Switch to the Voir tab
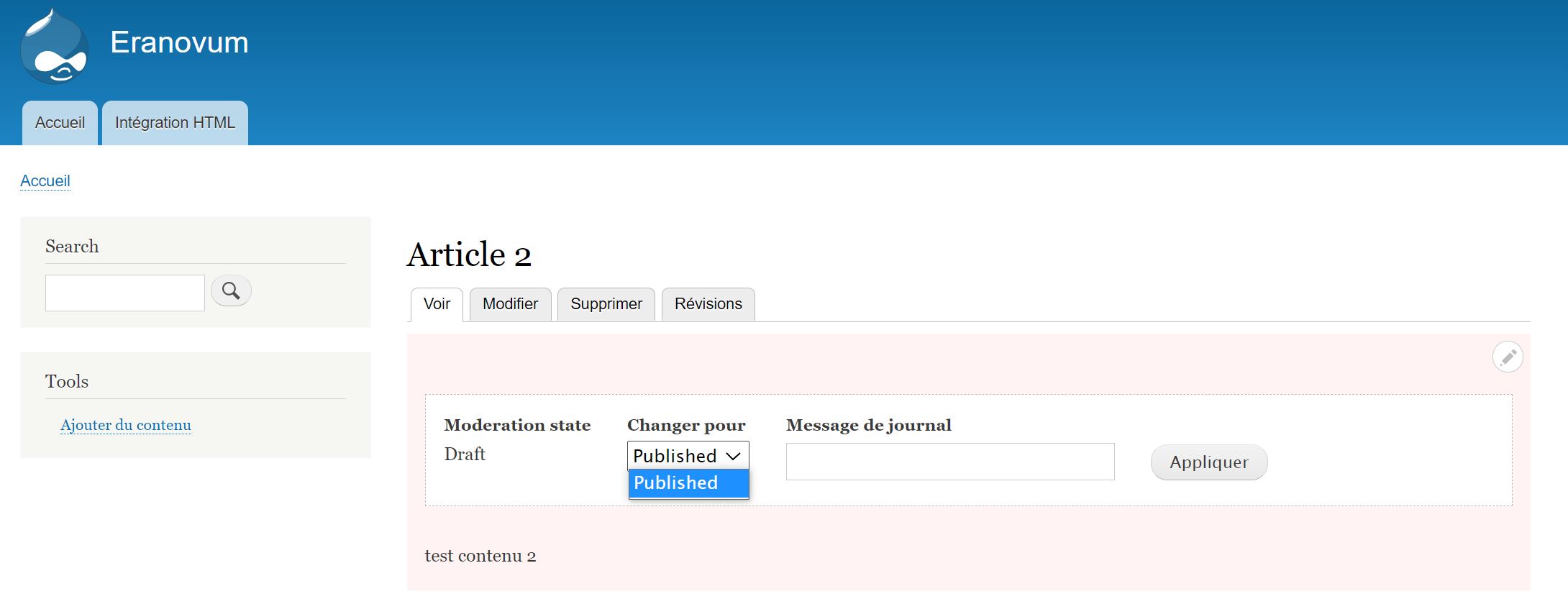This screenshot has width=1568, height=604. [x=437, y=304]
